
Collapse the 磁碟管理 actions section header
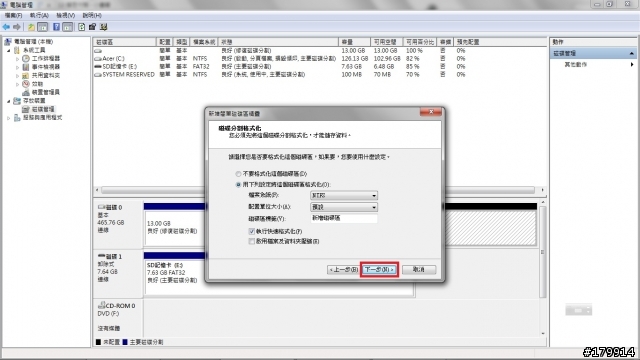pyautogui.click(x=631, y=53)
